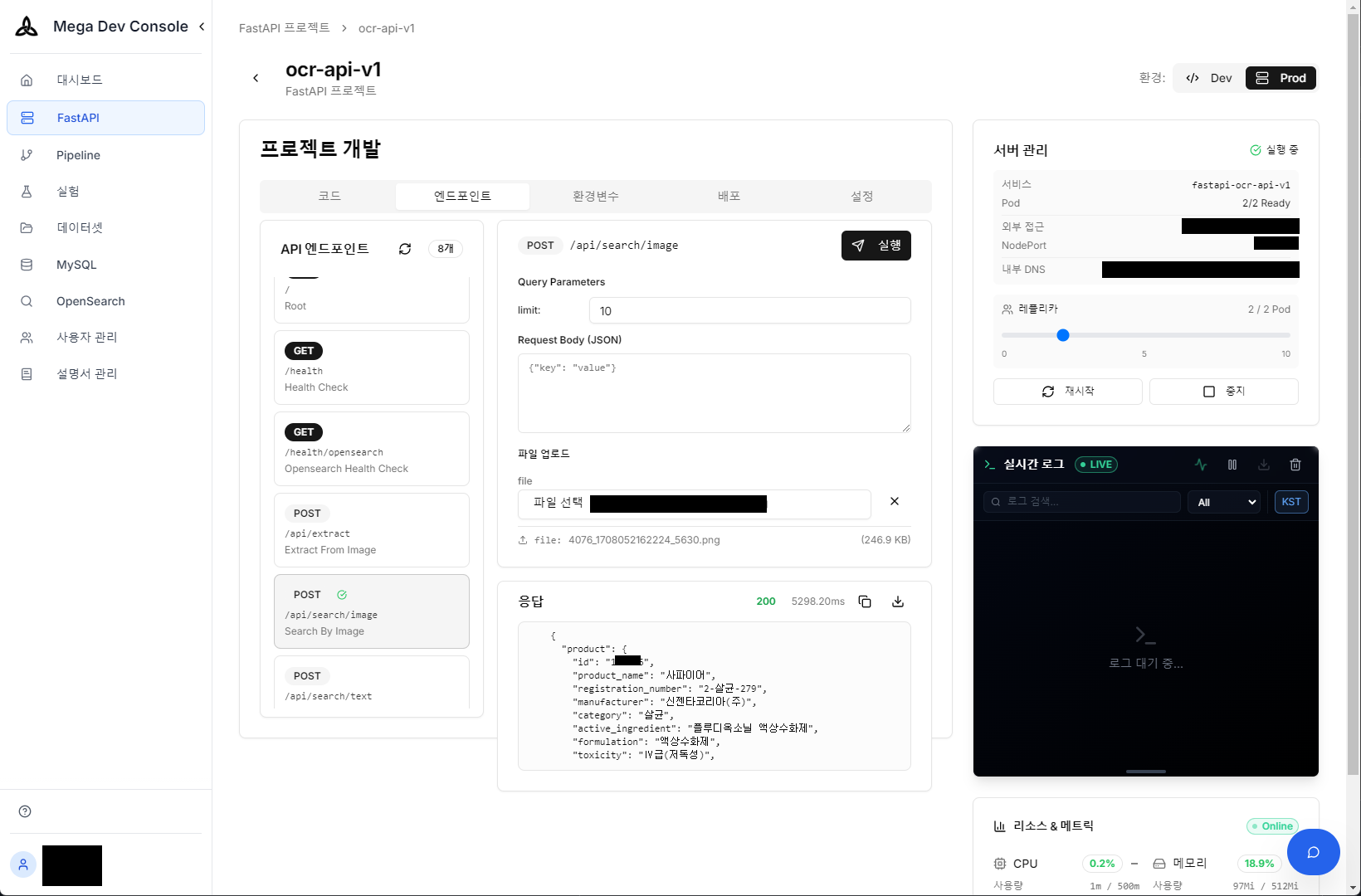The width and height of the screenshot is (1361, 896).
Task: Adjust the replica count slider
Action: [1063, 335]
